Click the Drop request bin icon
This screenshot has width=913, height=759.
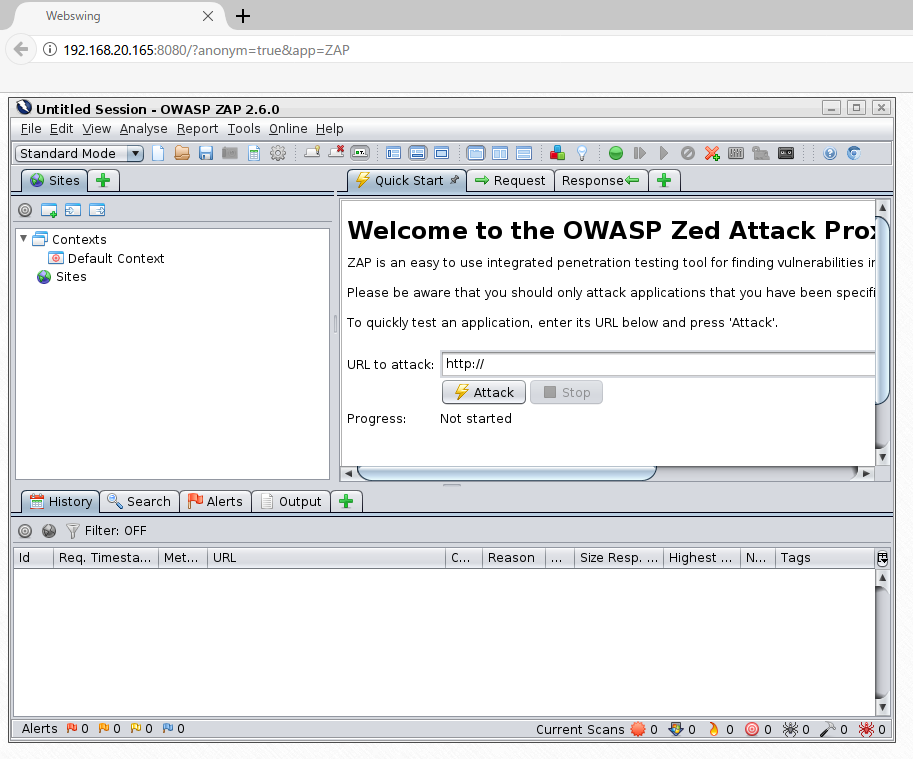pos(688,153)
